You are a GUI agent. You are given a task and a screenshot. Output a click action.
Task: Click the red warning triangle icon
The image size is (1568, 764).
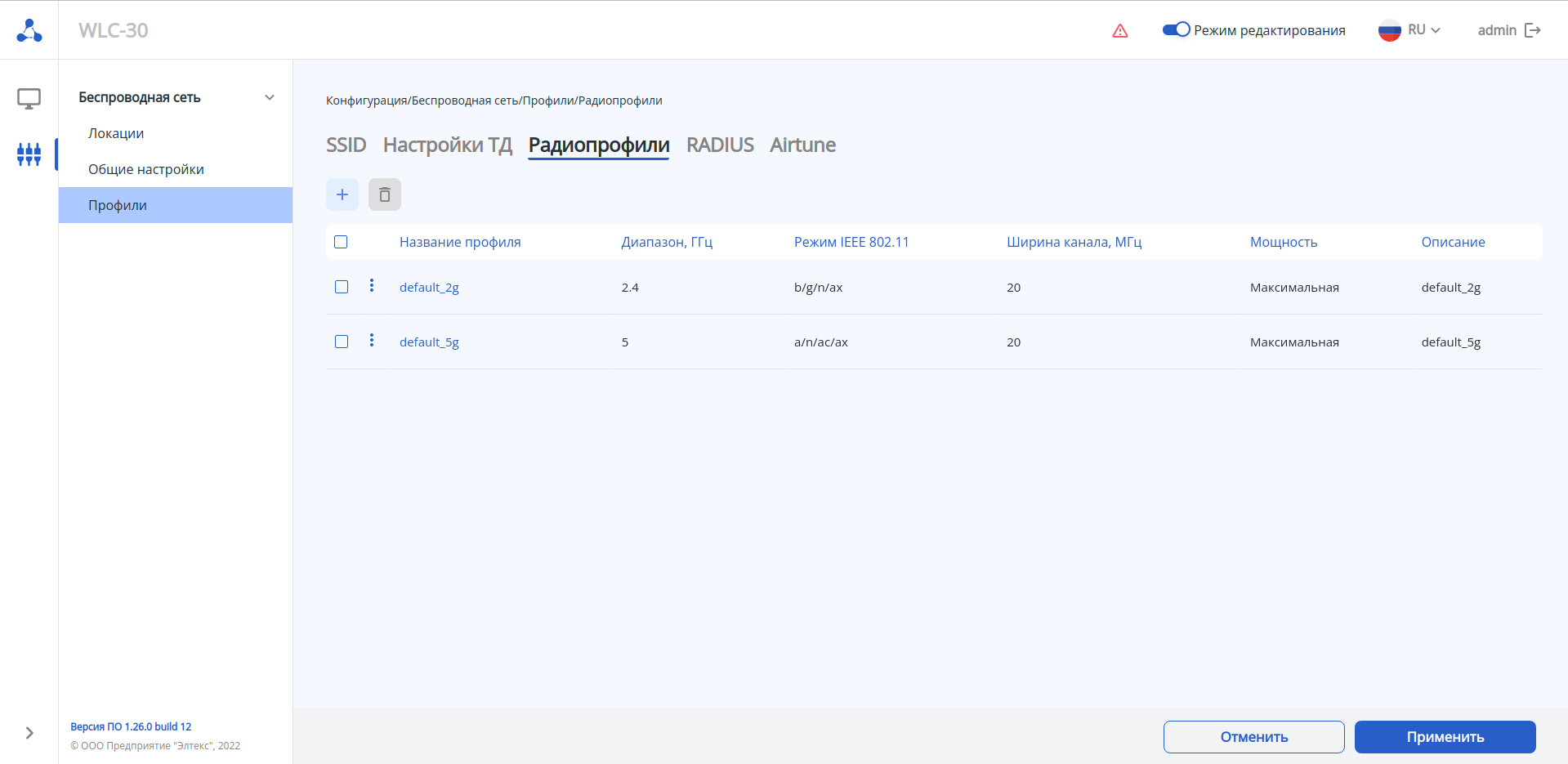coord(1120,31)
